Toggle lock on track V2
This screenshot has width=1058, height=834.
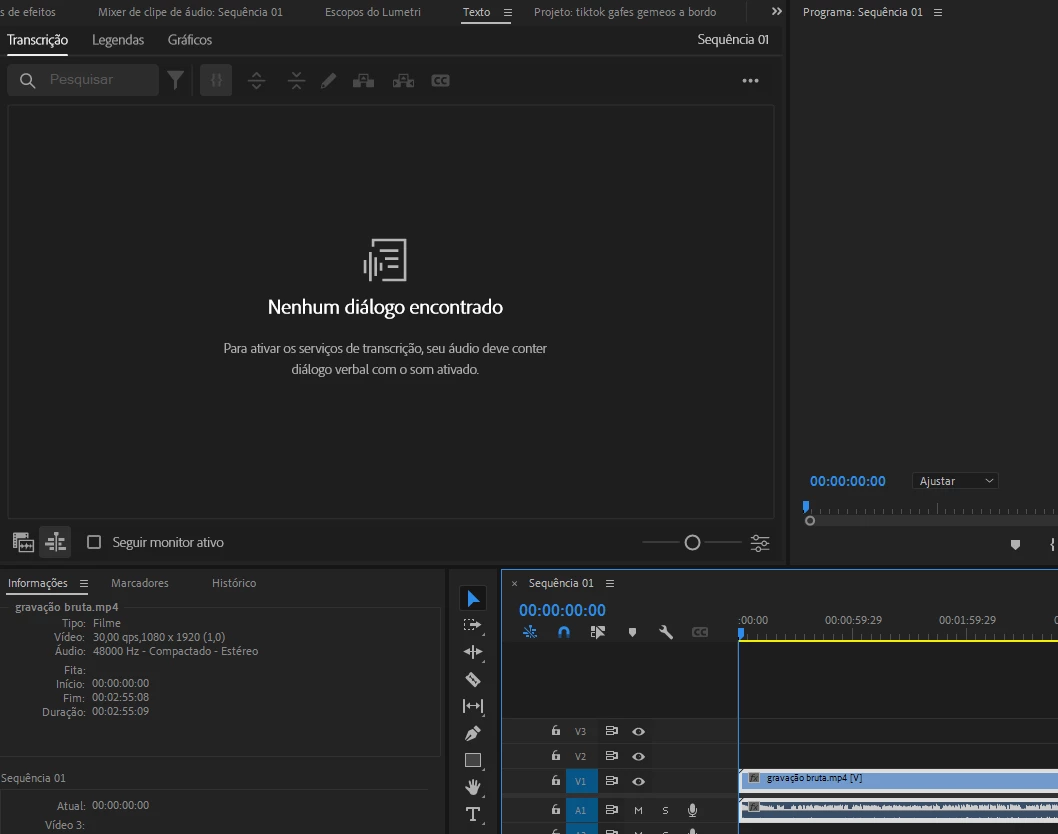coord(556,756)
